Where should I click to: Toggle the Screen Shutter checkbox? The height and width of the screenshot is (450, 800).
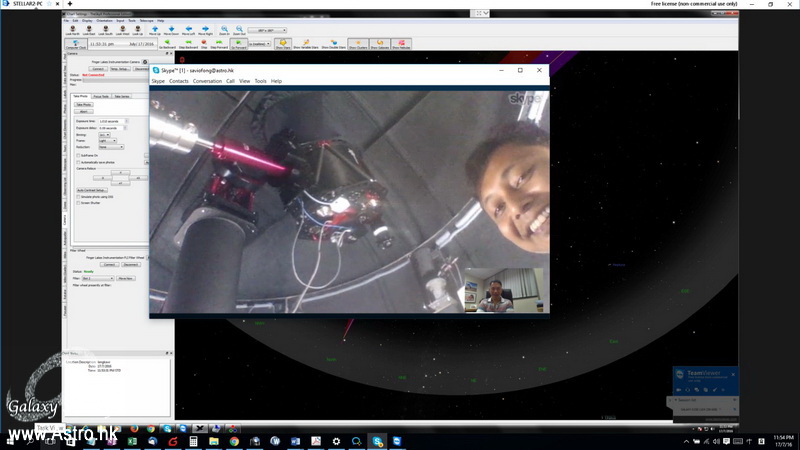pos(78,203)
